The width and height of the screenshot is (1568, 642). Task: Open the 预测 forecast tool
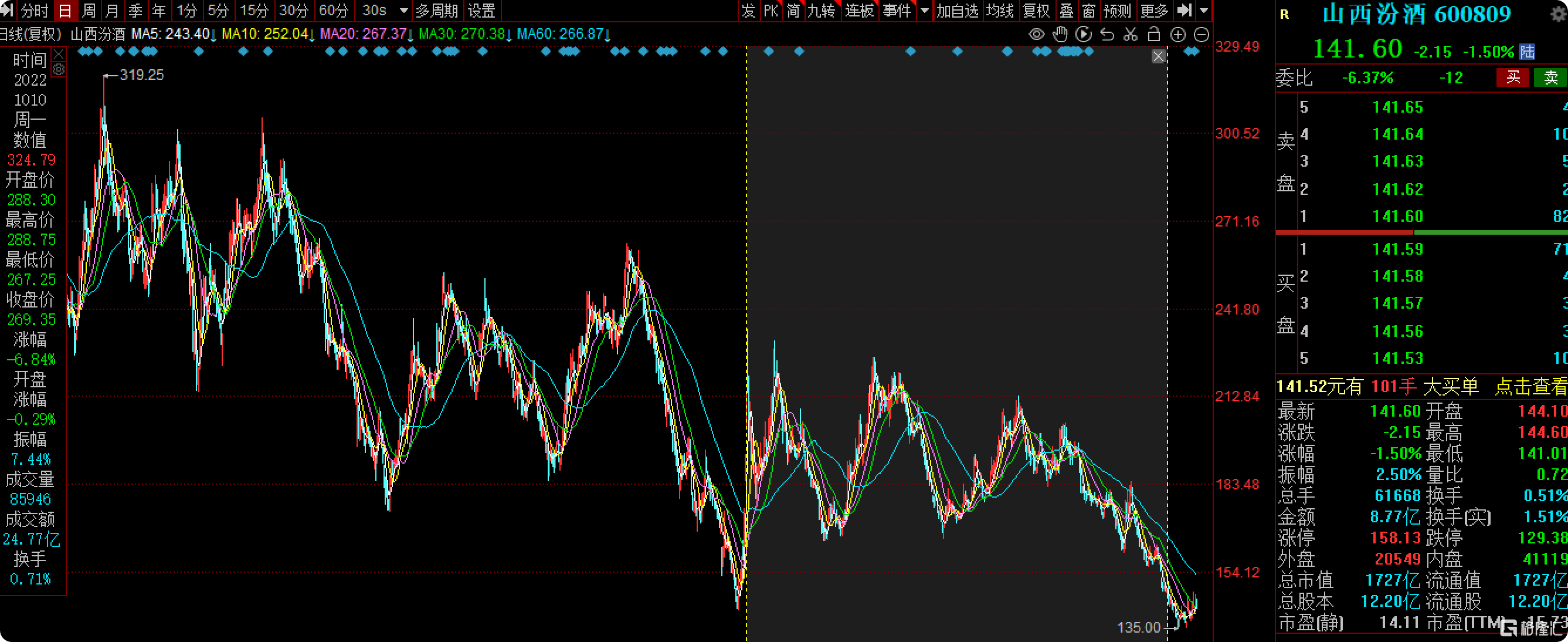point(1118,11)
